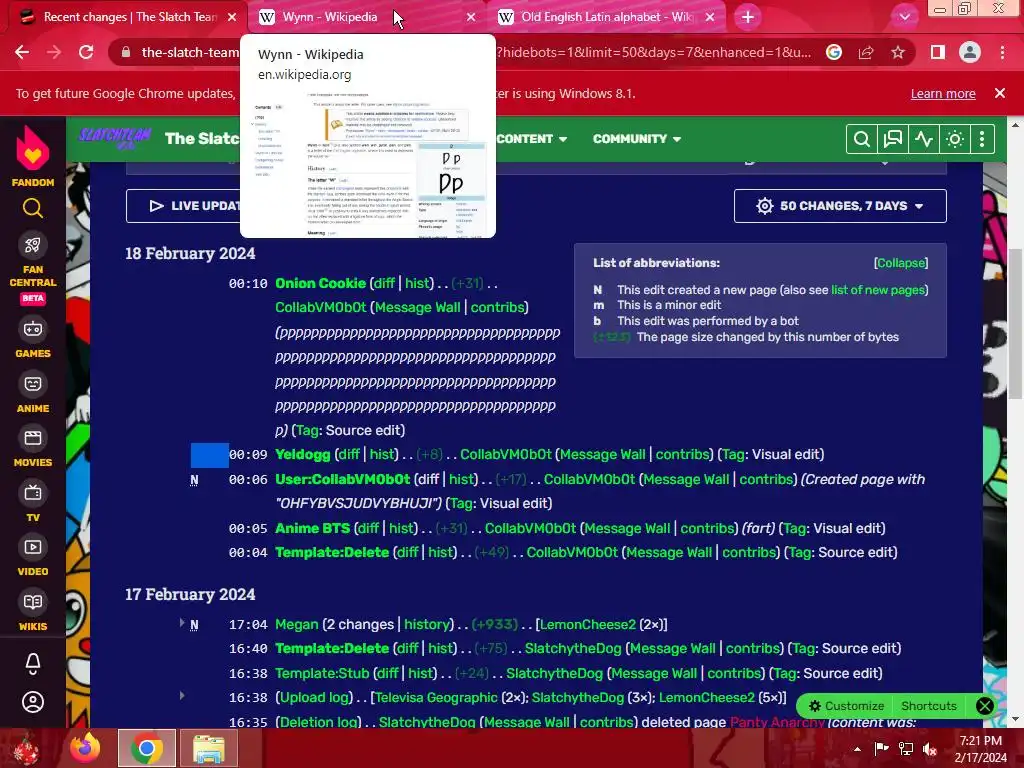Open File Explorer from the taskbar
Viewport: 1024px width, 768px height.
[208, 748]
